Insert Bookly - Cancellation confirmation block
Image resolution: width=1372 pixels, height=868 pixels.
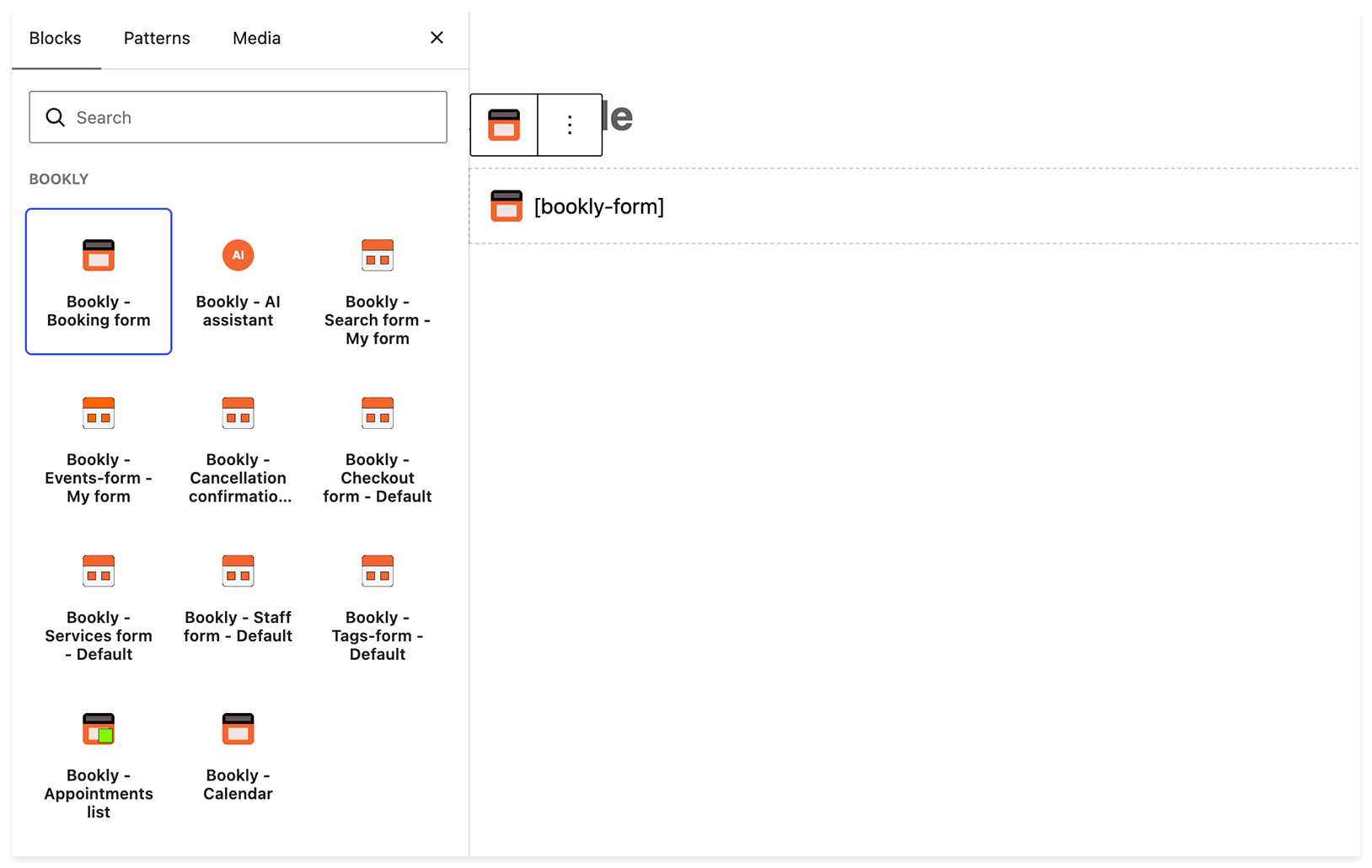(238, 448)
